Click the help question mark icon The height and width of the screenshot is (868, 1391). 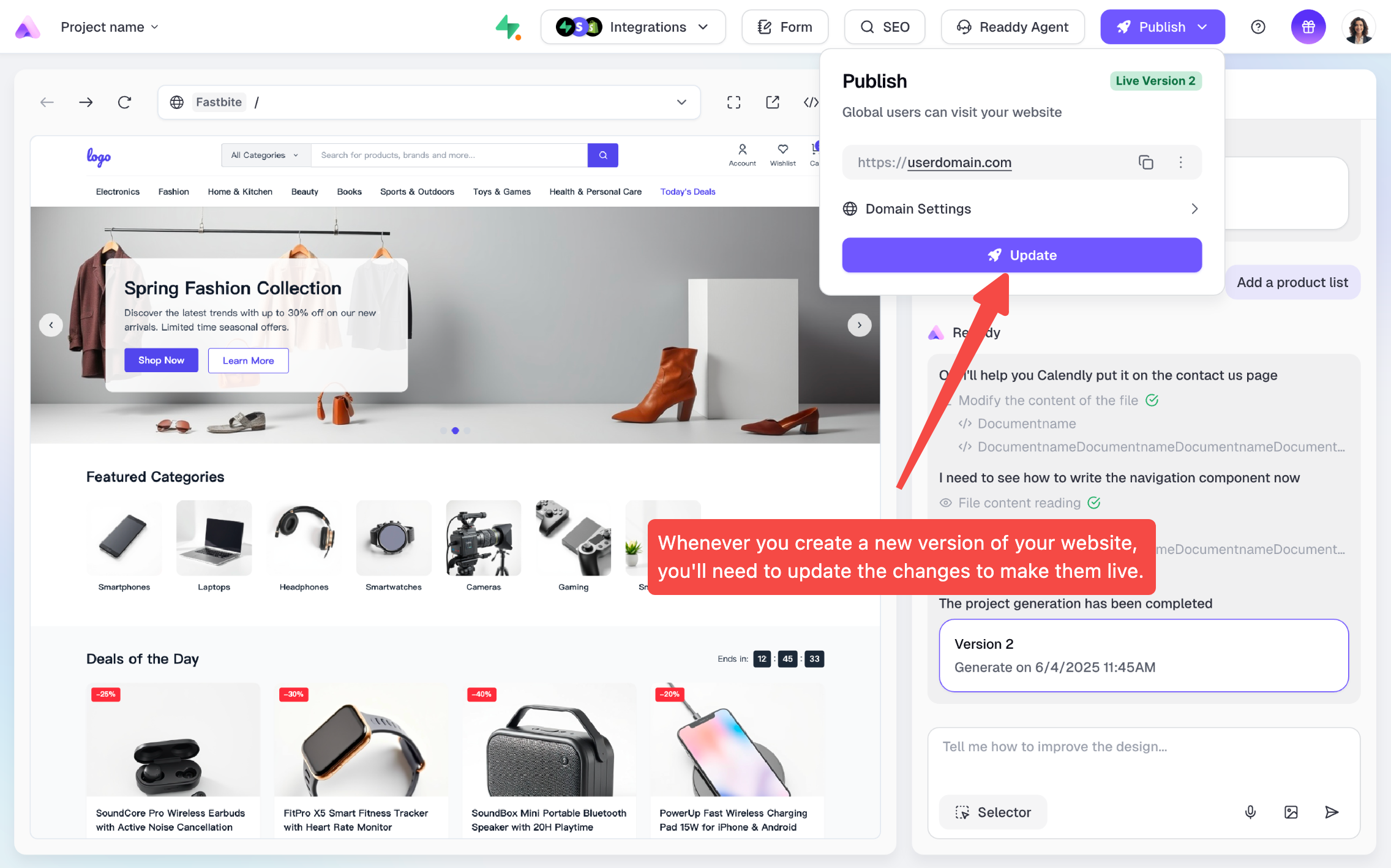pos(1258,27)
